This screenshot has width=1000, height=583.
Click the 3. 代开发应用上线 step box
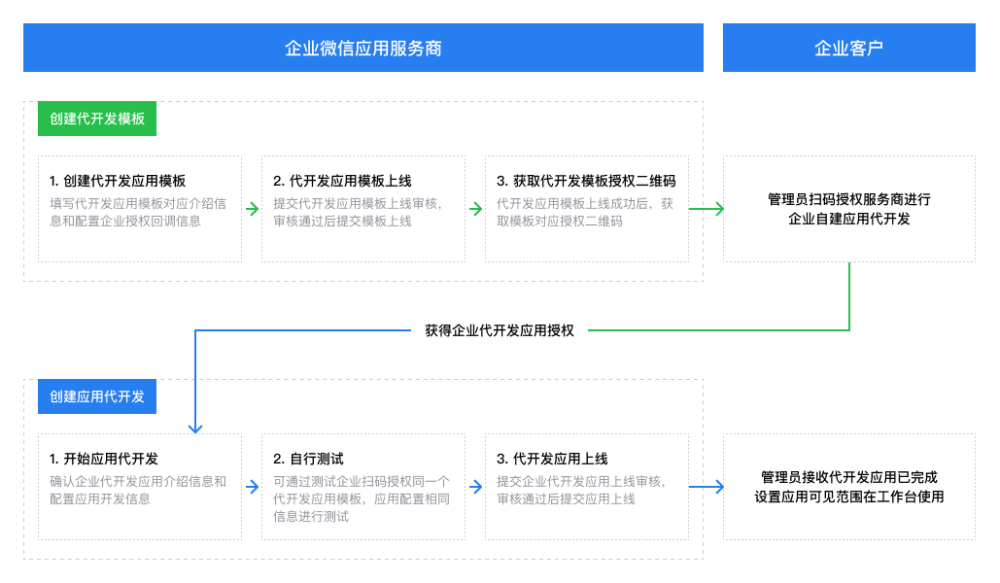coord(587,487)
